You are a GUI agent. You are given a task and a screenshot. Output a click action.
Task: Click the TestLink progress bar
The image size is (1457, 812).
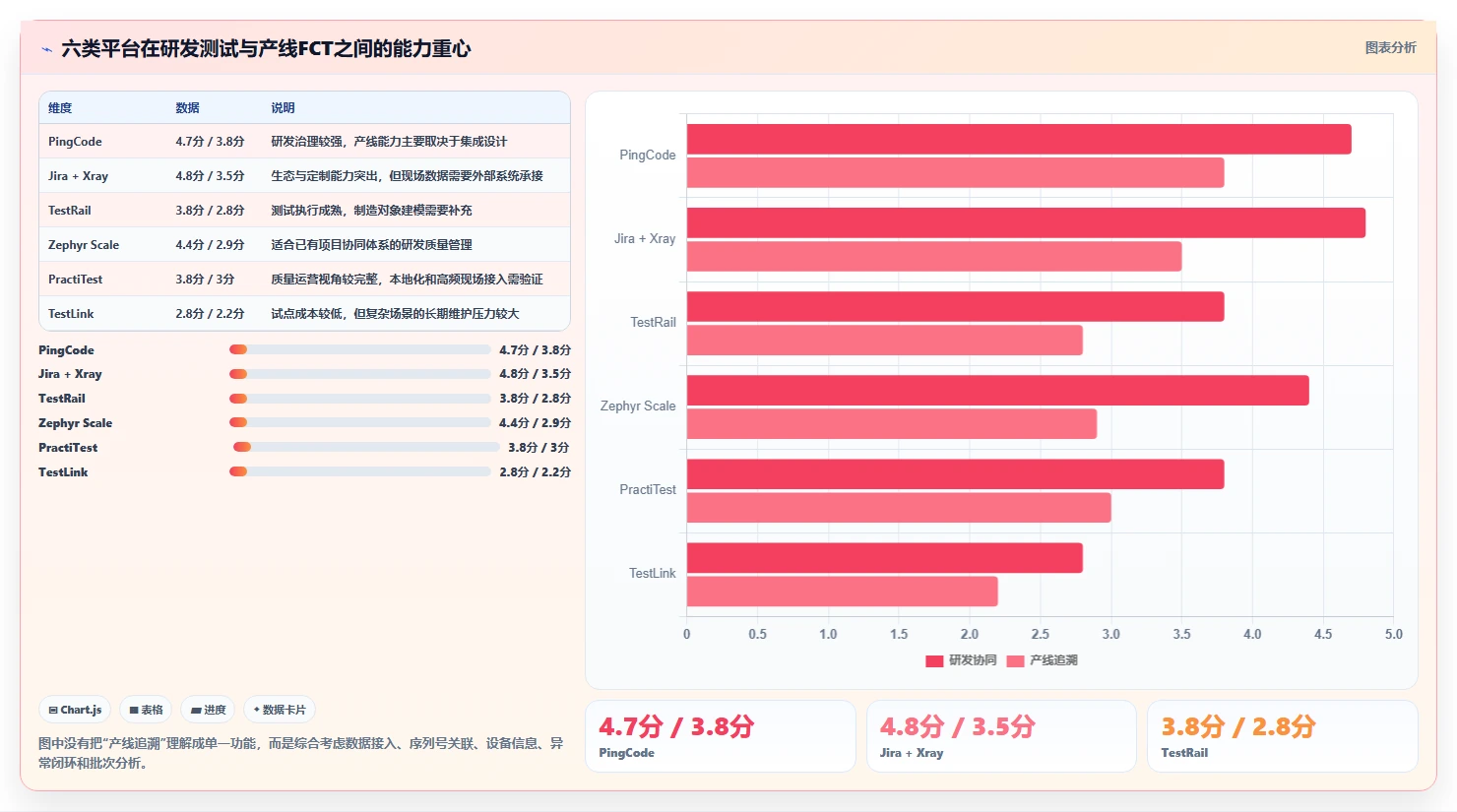click(360, 471)
